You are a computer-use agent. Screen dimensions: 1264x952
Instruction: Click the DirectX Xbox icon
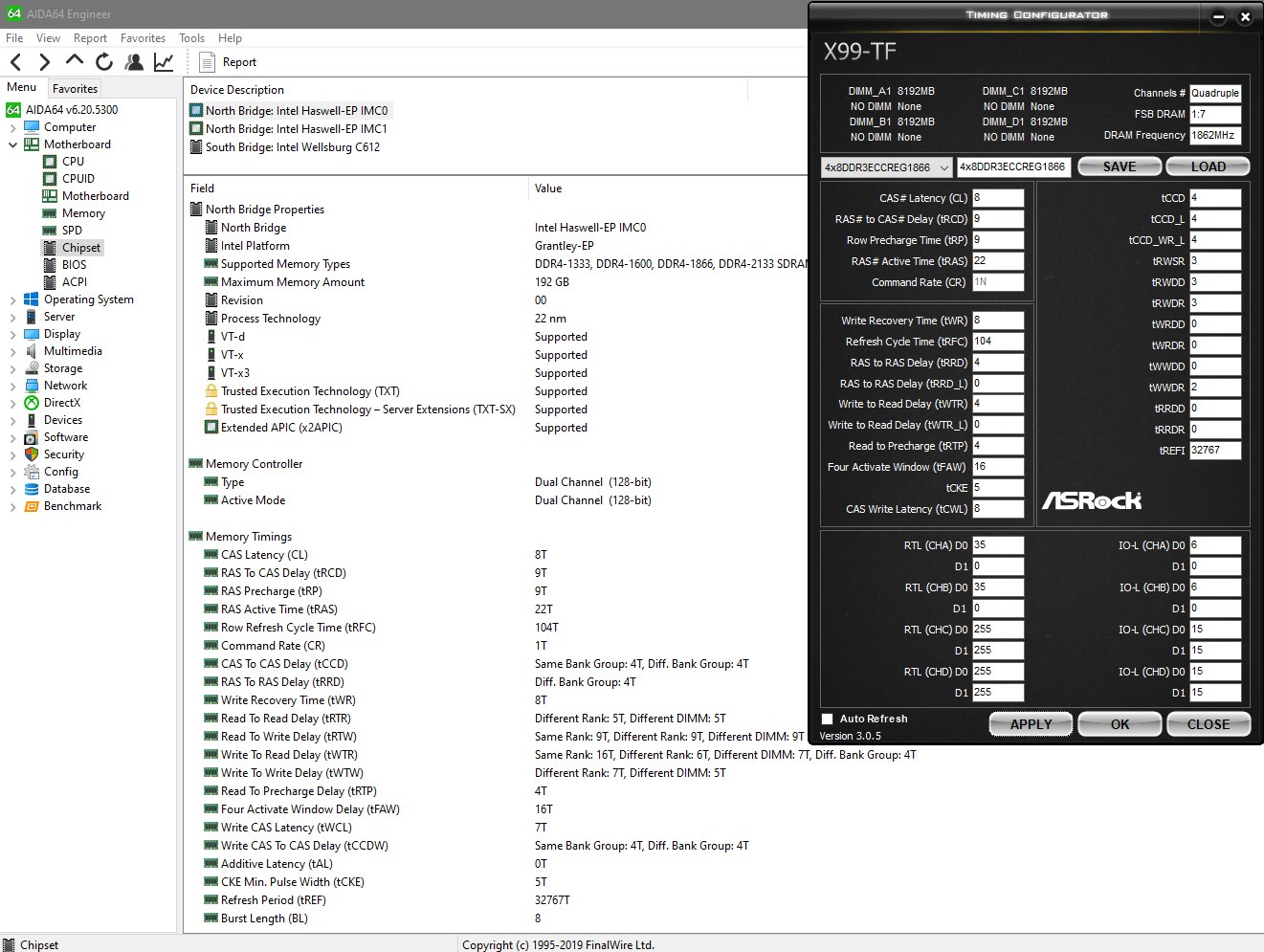coord(32,403)
